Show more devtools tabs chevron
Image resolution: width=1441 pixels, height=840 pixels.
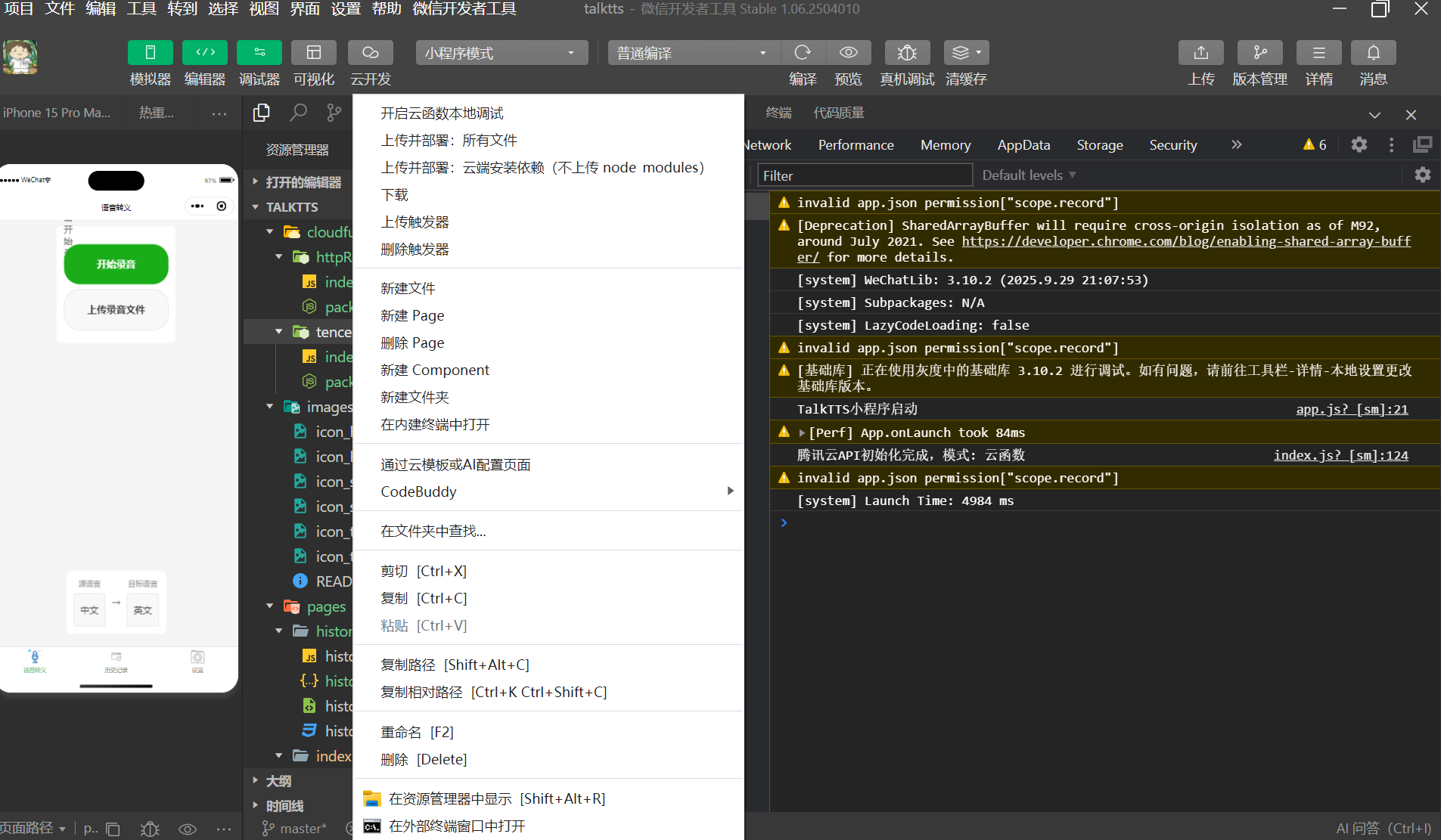1237,144
